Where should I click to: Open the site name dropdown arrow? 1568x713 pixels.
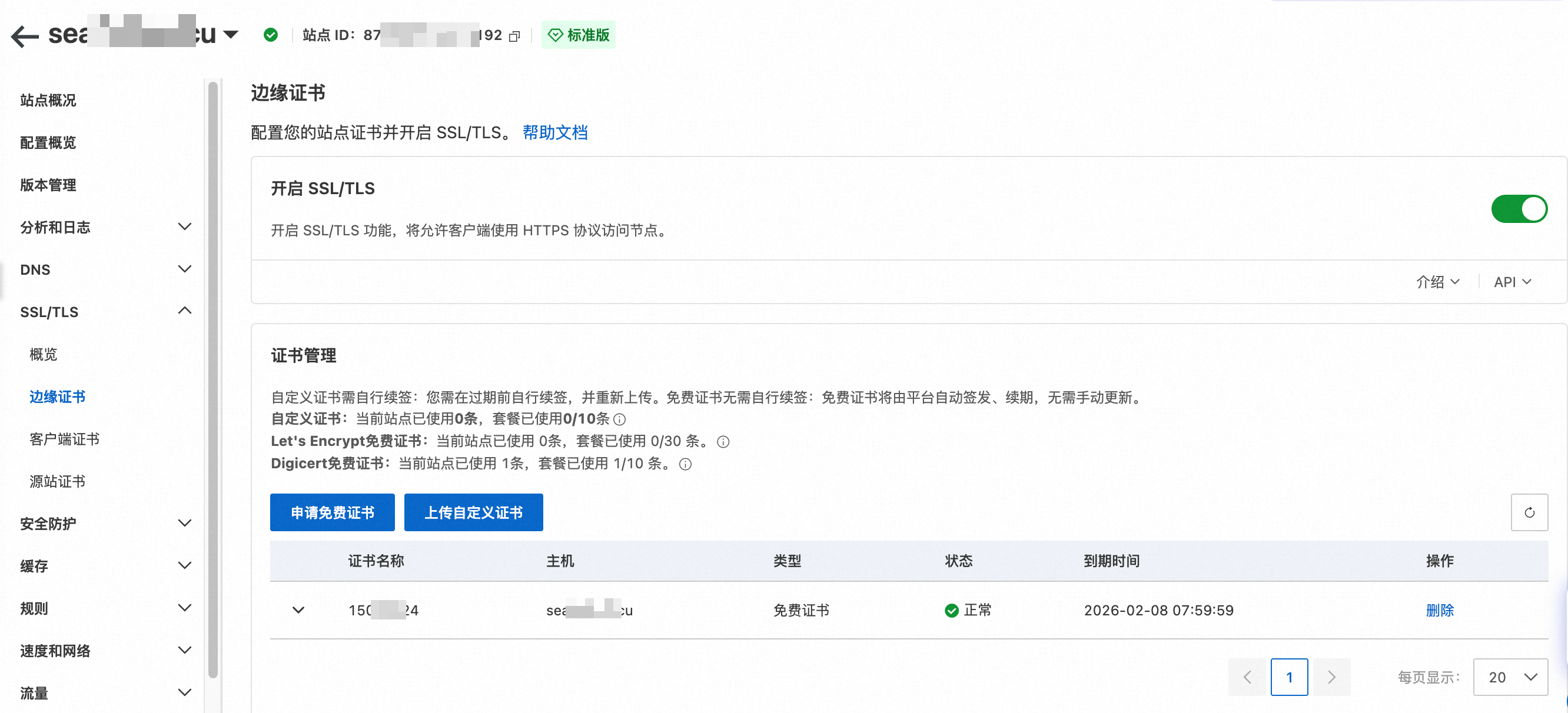click(231, 35)
